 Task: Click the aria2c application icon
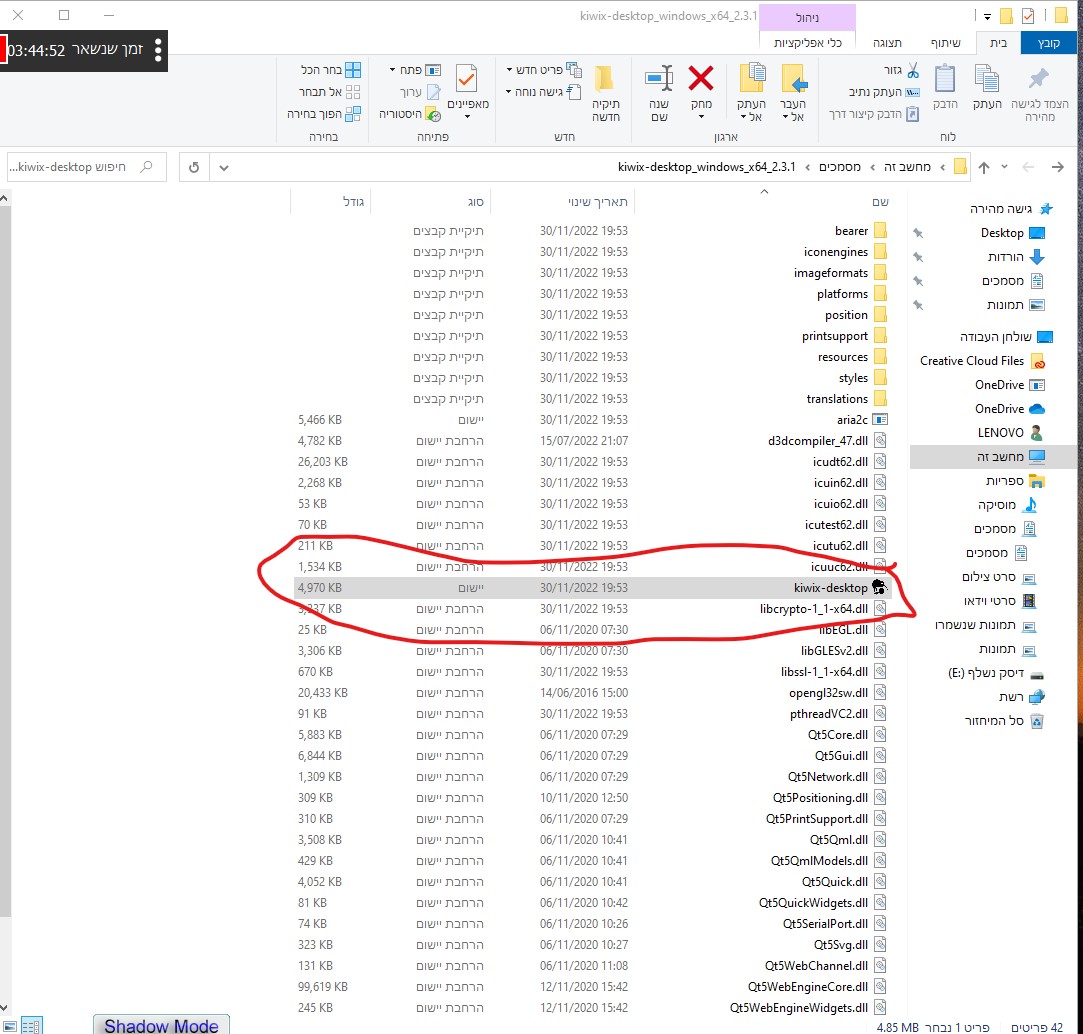(880, 419)
